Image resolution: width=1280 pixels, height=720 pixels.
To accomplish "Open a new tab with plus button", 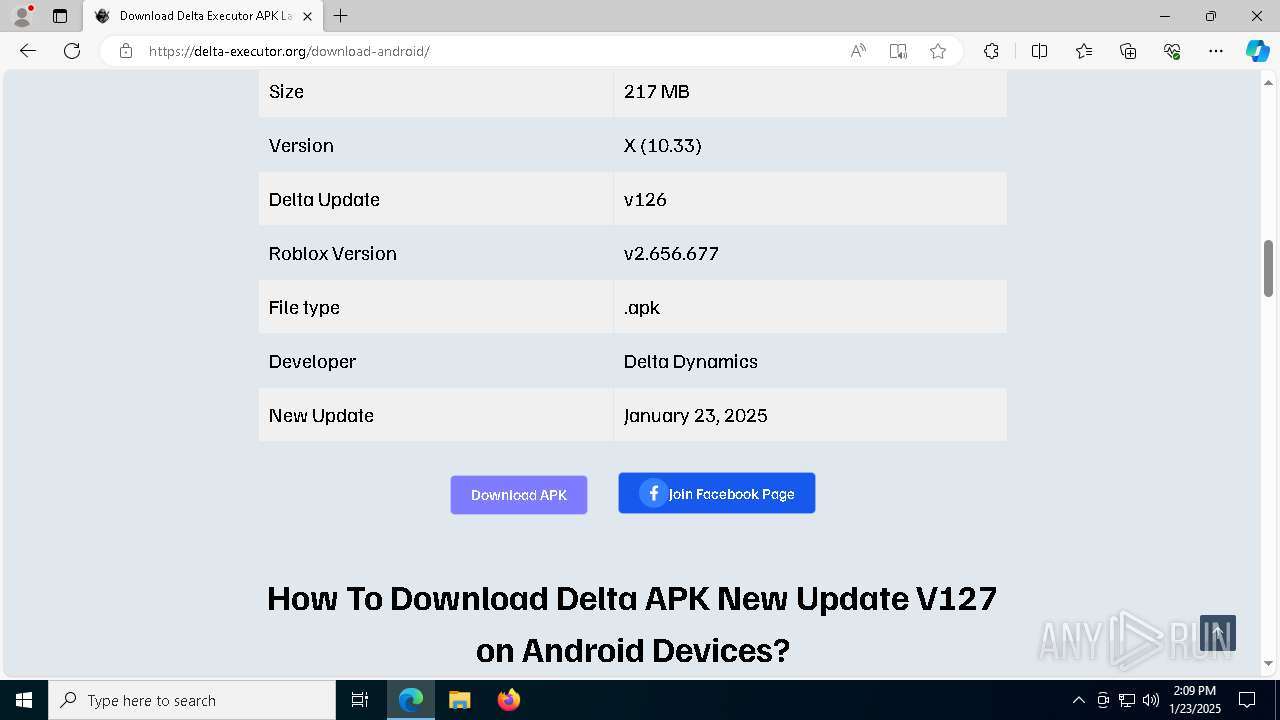I will pyautogui.click(x=341, y=16).
